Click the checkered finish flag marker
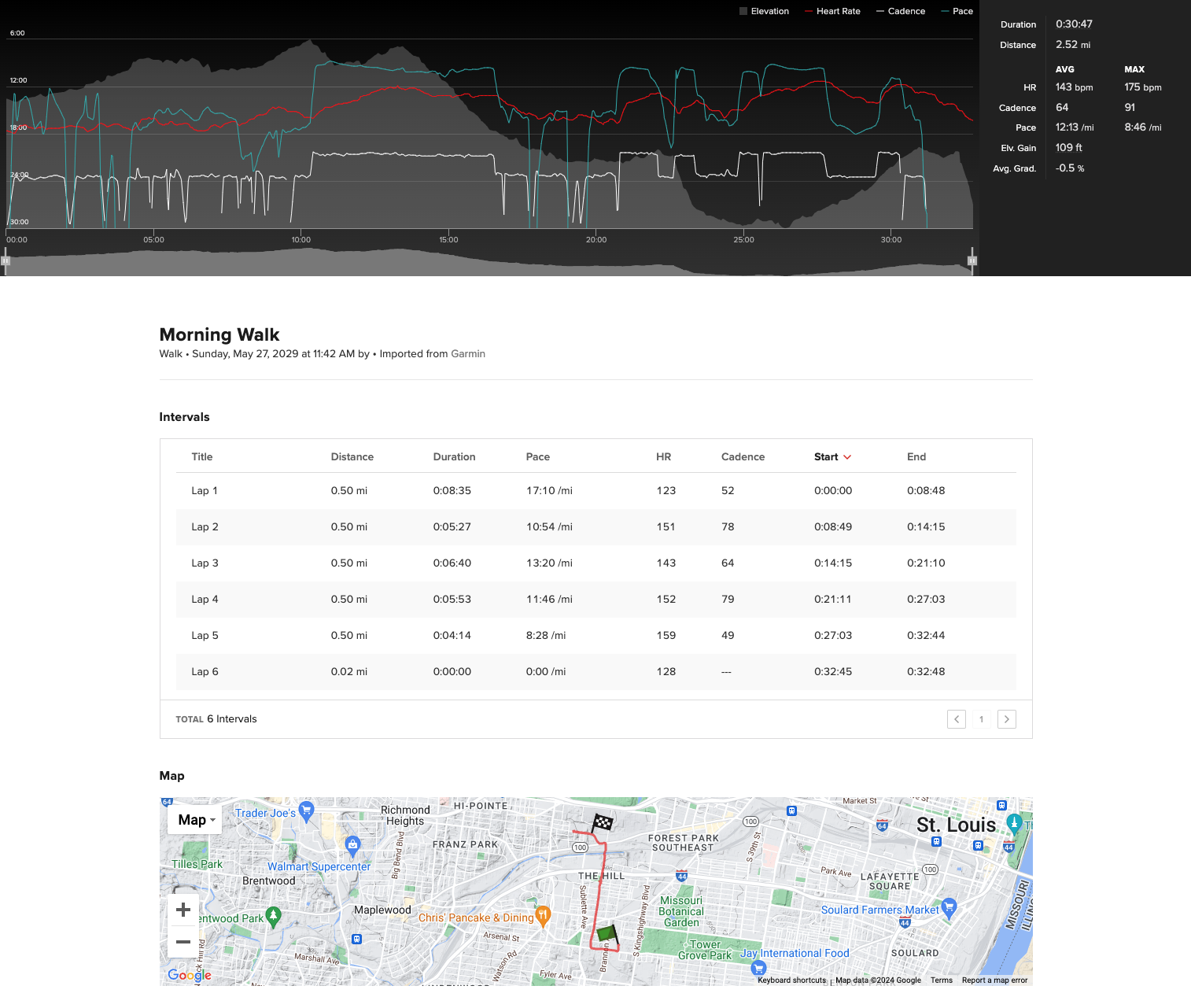The width and height of the screenshot is (1191, 1008). click(x=602, y=822)
